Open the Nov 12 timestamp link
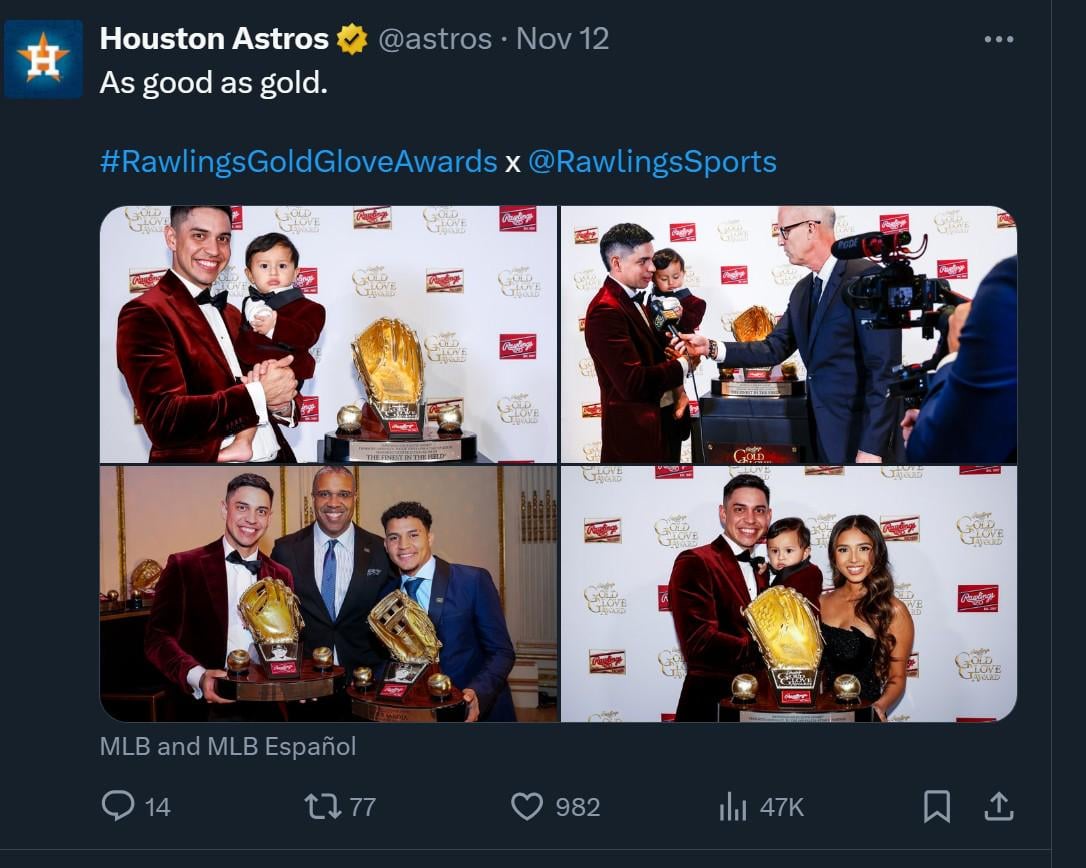The width and height of the screenshot is (1086, 868). pyautogui.click(x=562, y=39)
